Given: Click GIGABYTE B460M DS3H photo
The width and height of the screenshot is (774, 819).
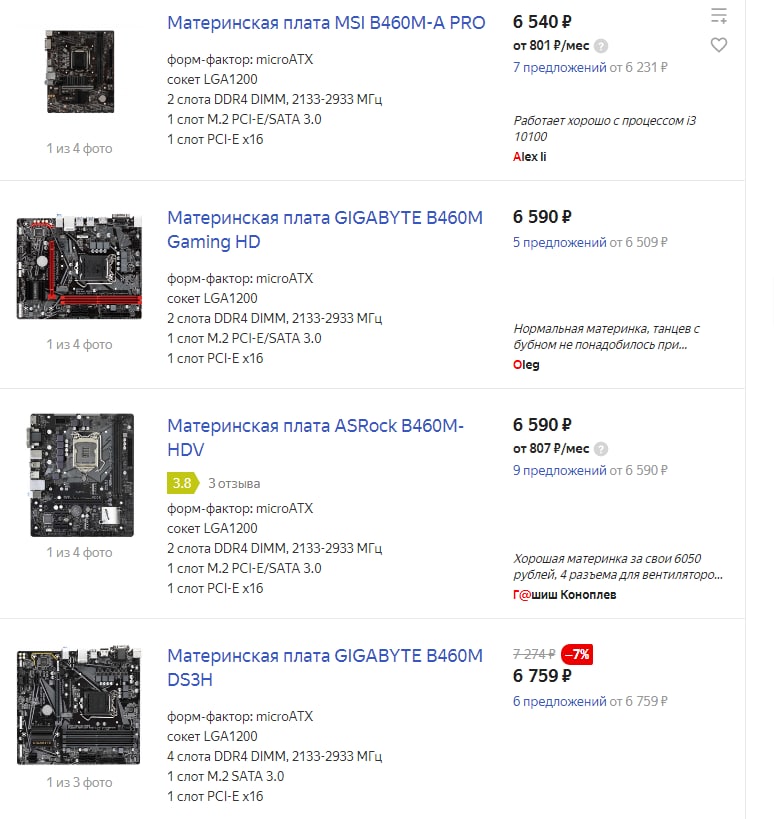Looking at the screenshot, I should point(79,705).
